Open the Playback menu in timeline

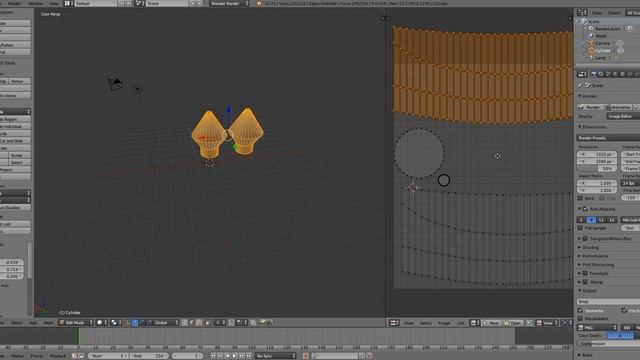click(58, 356)
